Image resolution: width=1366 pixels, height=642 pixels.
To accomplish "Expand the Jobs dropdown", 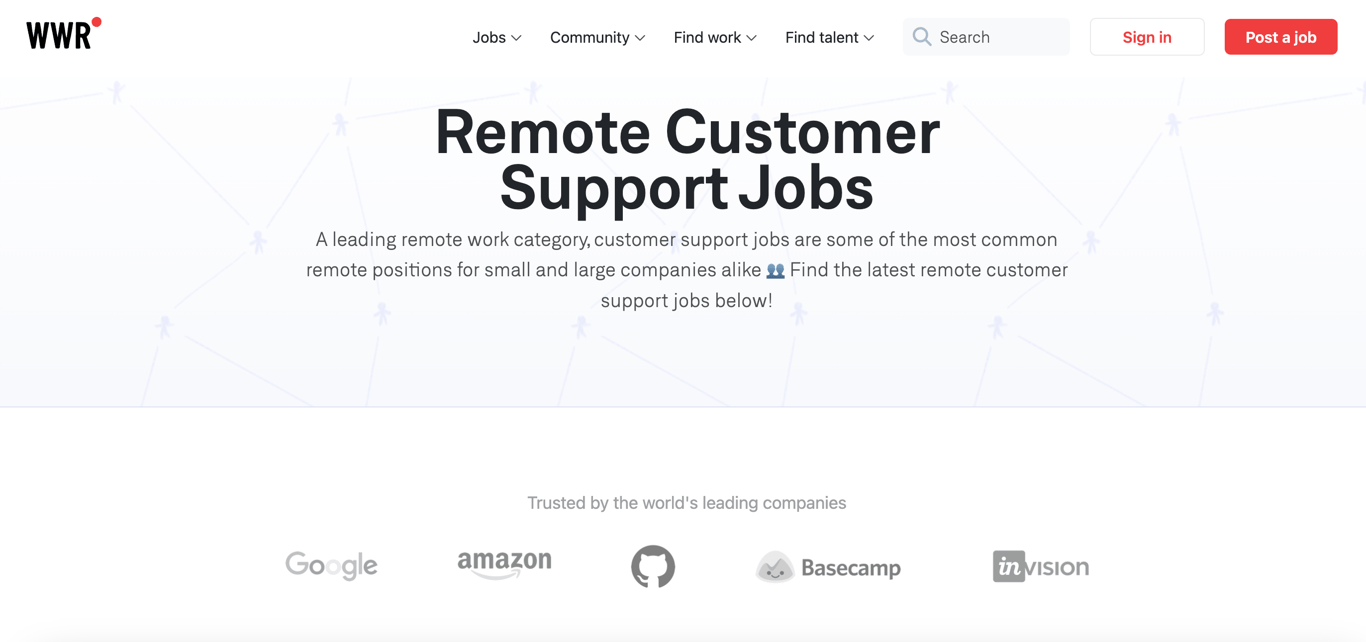I will point(496,37).
